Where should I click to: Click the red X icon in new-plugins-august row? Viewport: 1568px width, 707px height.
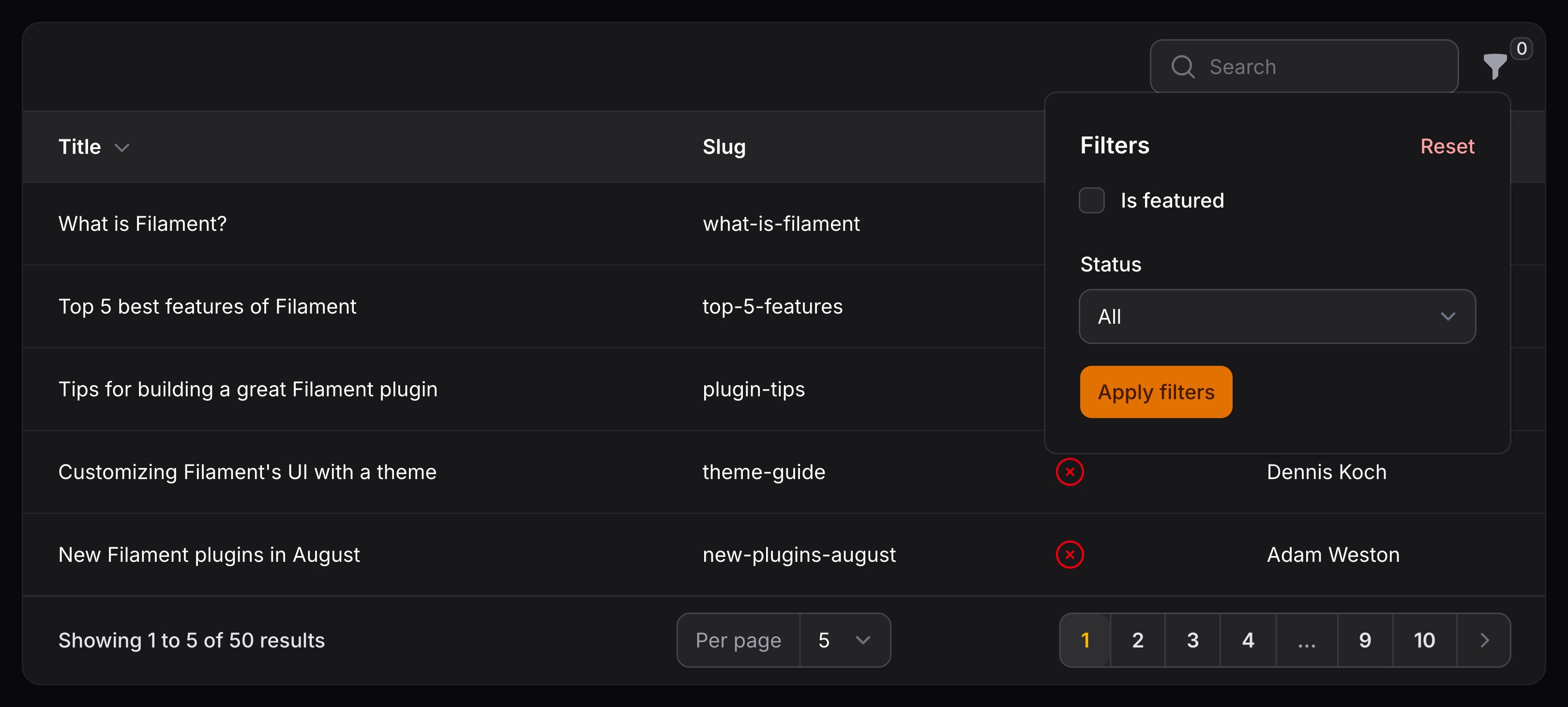[1070, 554]
